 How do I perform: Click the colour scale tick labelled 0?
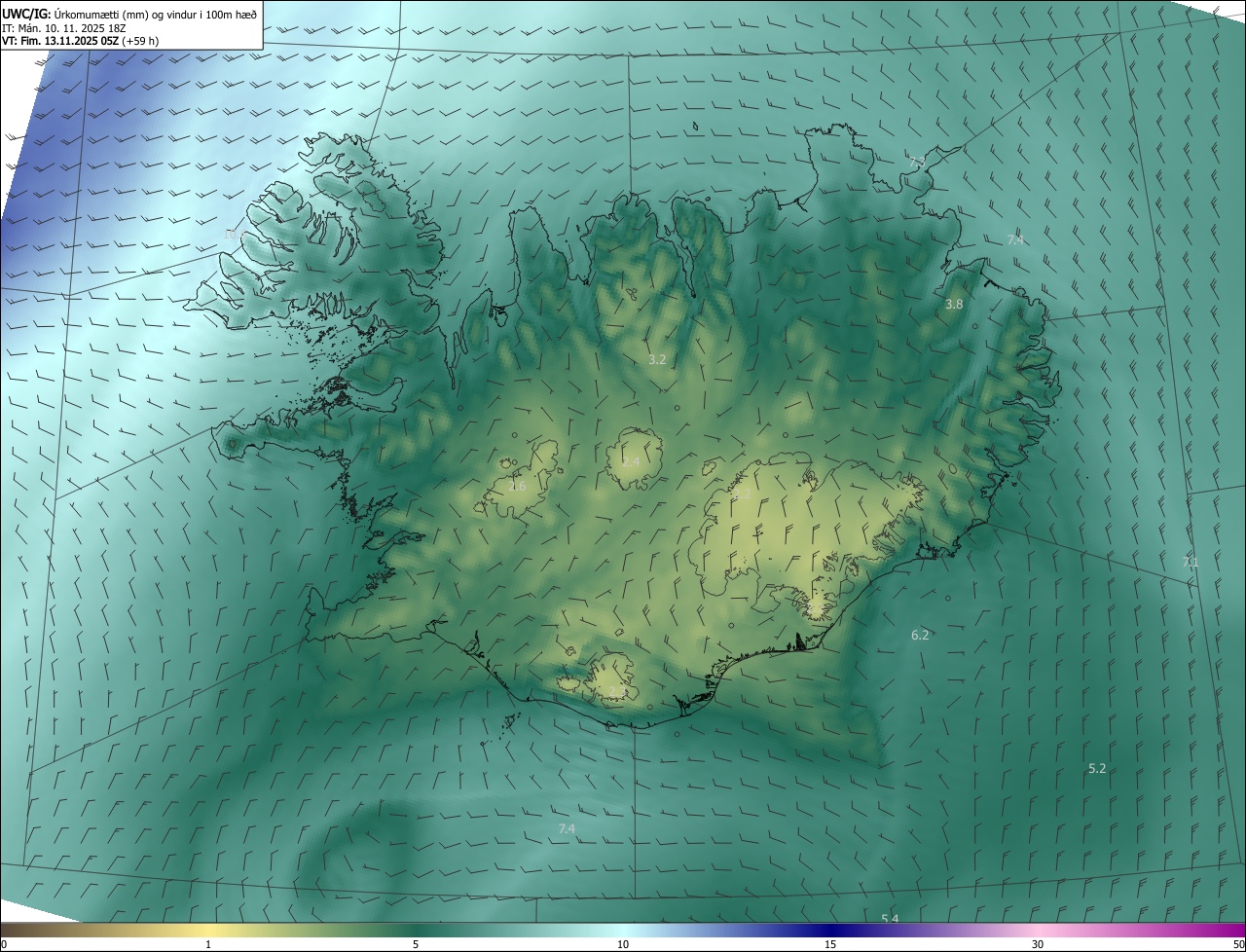pyautogui.click(x=3, y=944)
